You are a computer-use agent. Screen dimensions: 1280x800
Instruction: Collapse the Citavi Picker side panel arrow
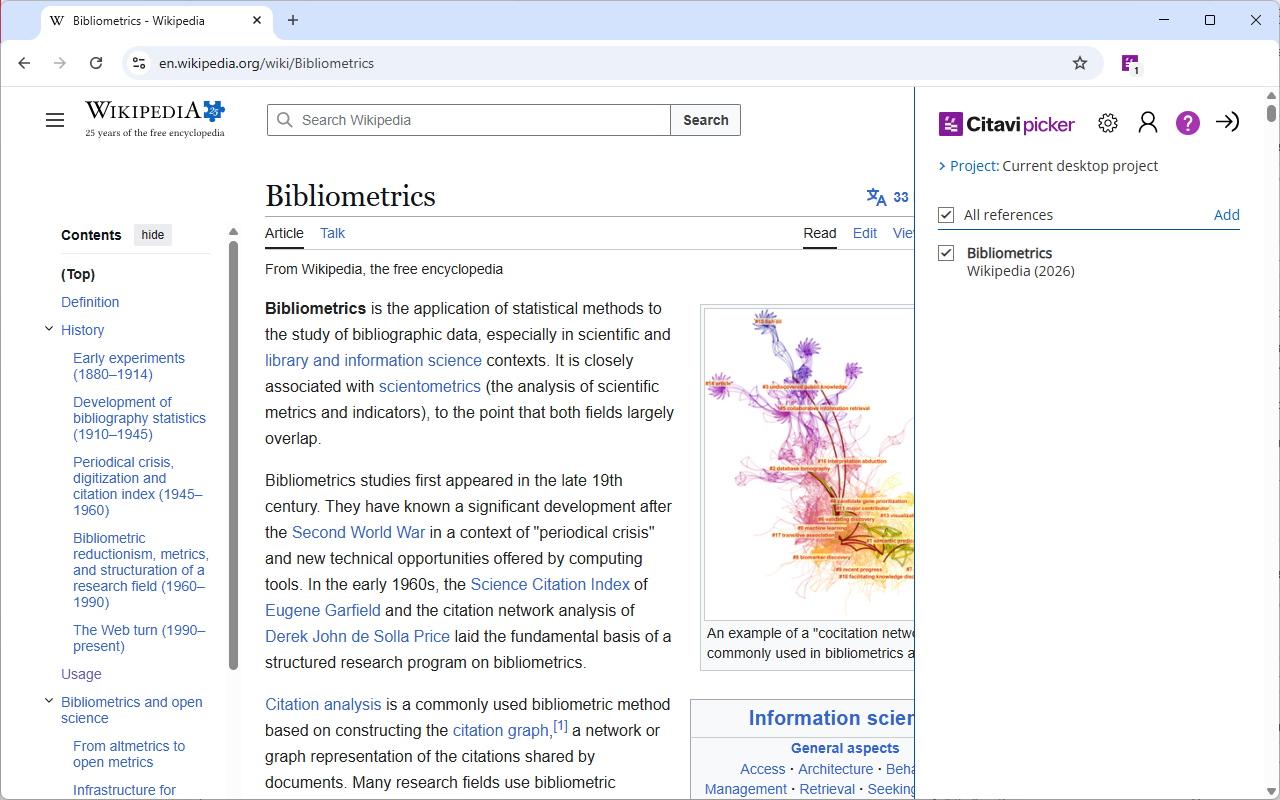(x=1227, y=122)
